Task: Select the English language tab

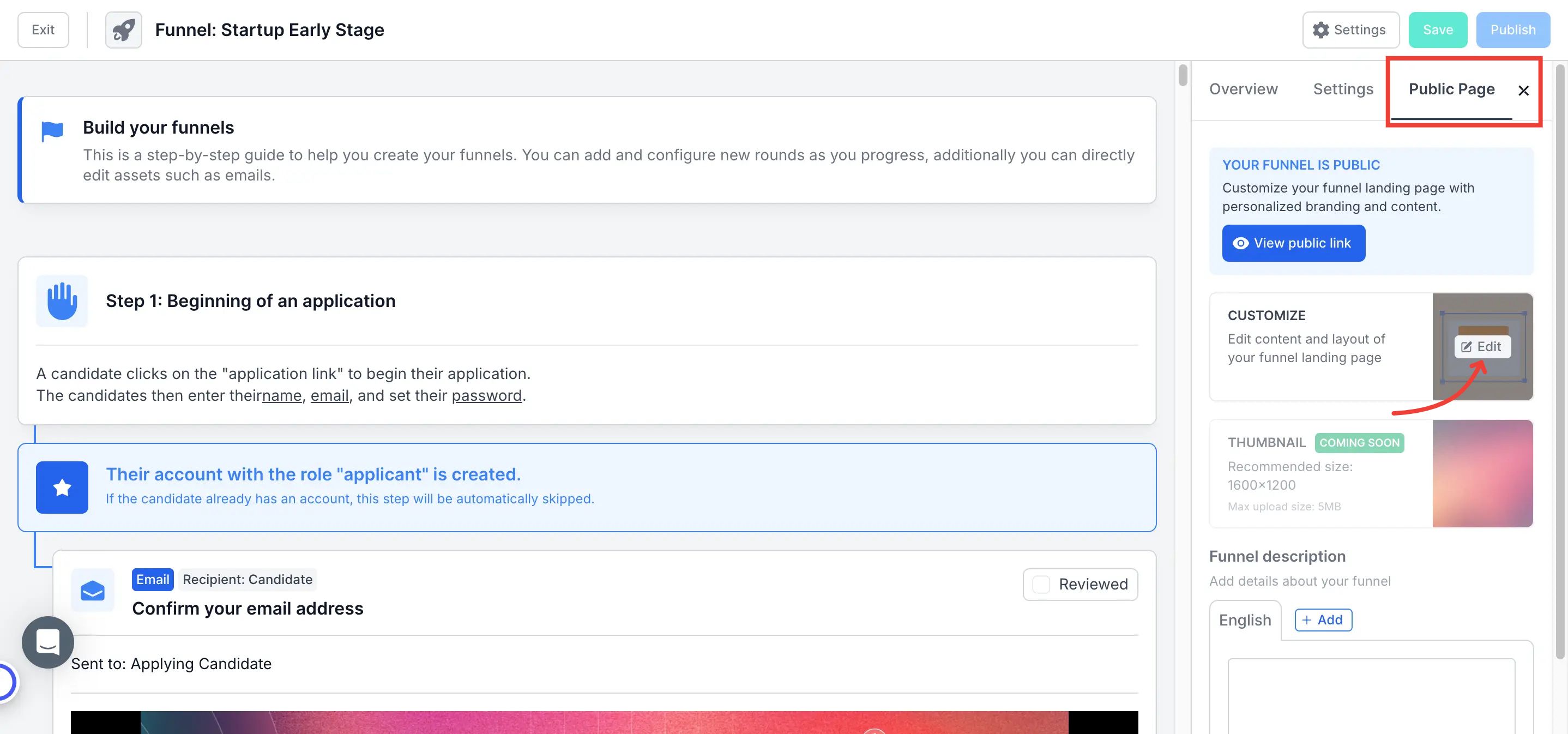Action: click(x=1245, y=619)
